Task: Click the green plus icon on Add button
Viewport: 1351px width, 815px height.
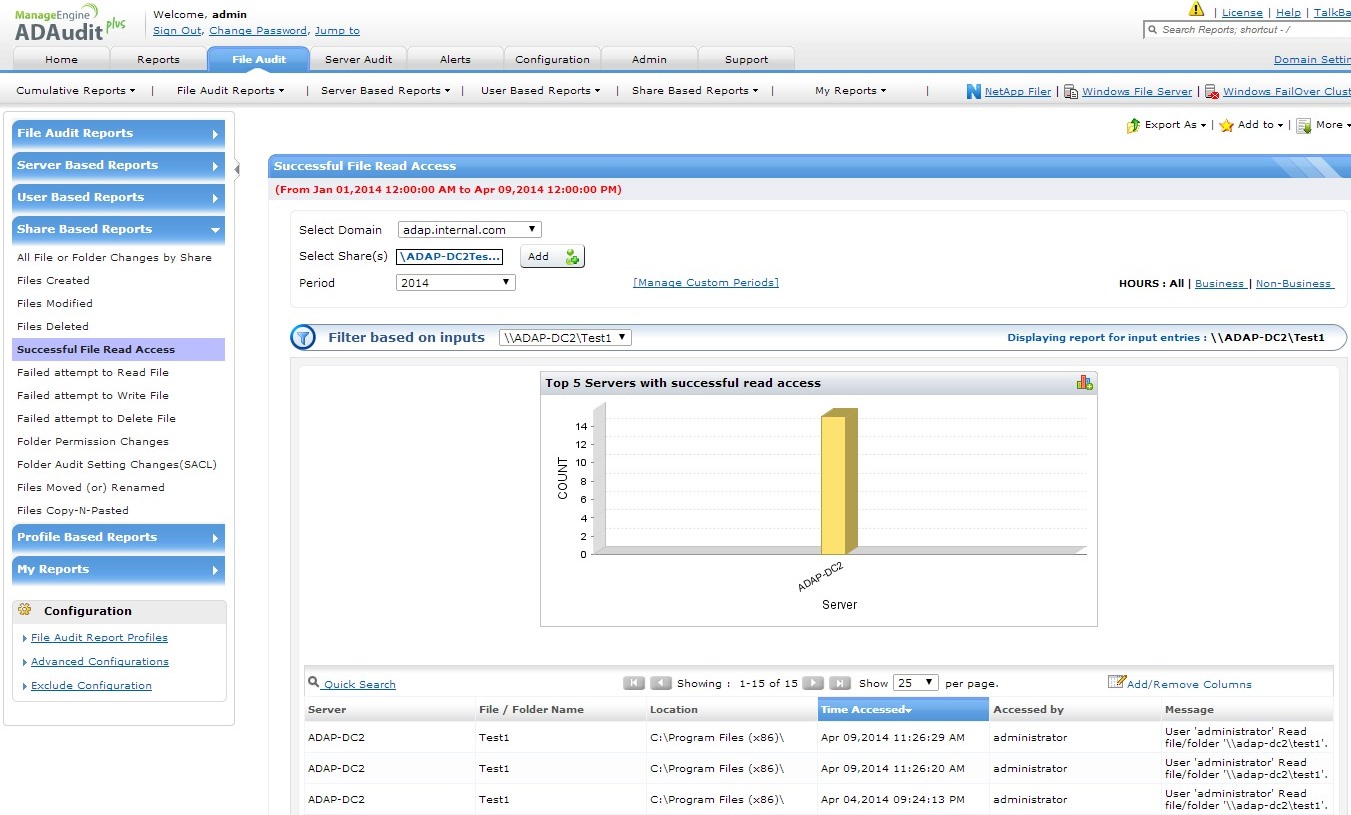Action: (x=572, y=257)
